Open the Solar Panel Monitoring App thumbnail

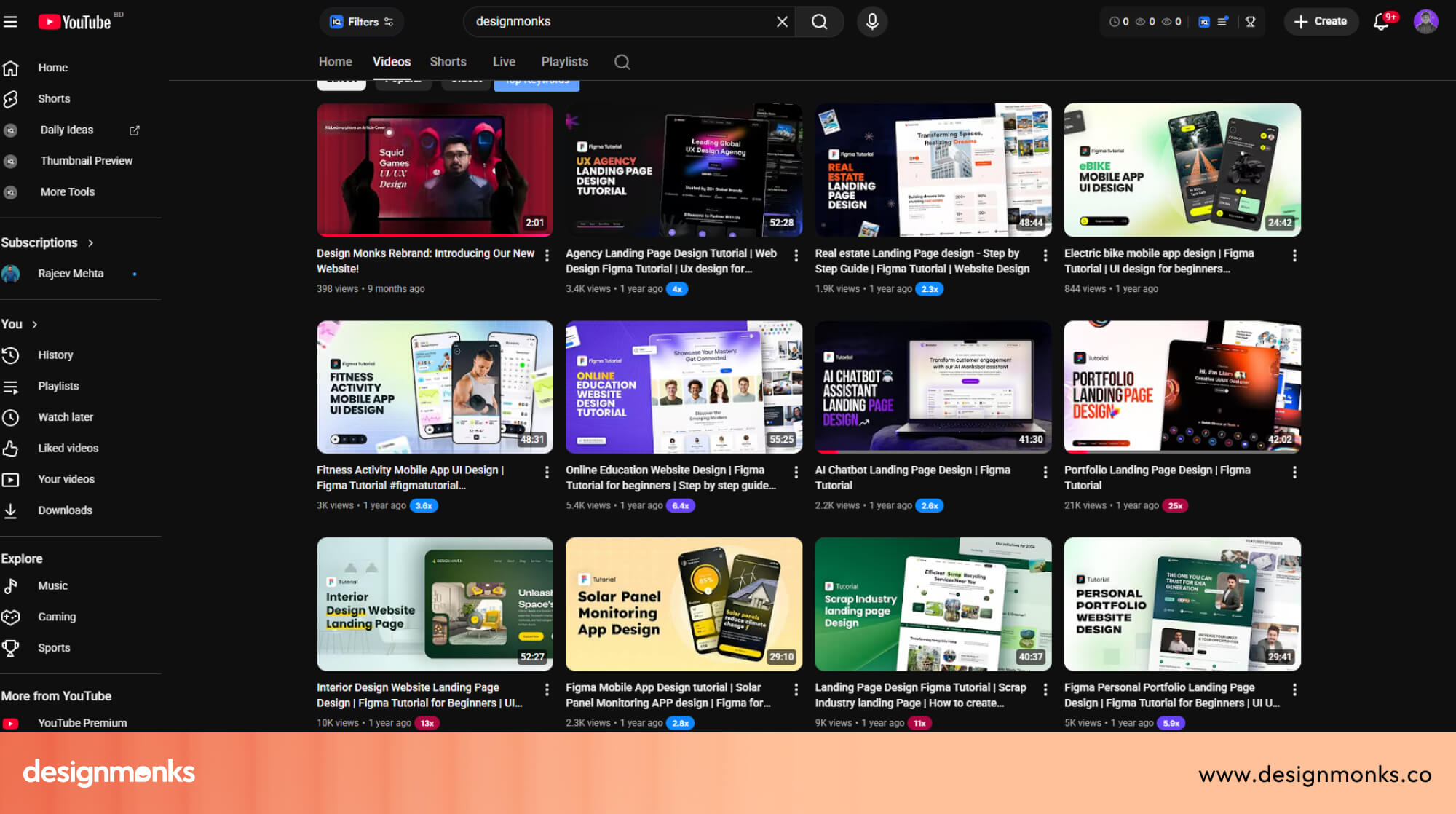(x=684, y=604)
